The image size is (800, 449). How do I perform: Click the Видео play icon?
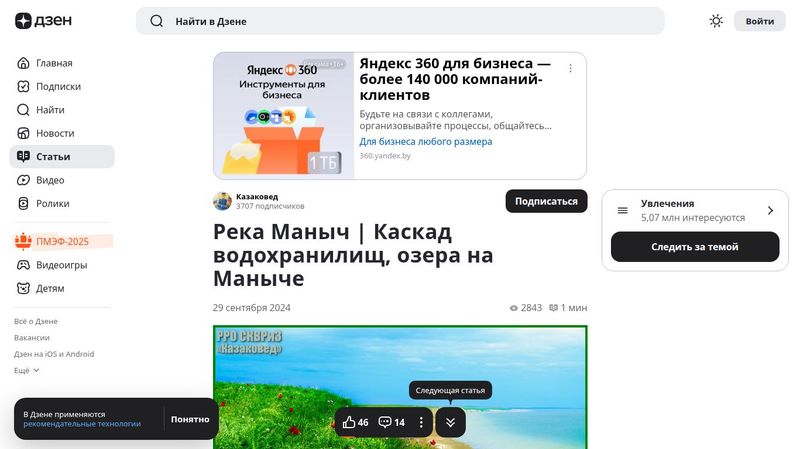[23, 180]
